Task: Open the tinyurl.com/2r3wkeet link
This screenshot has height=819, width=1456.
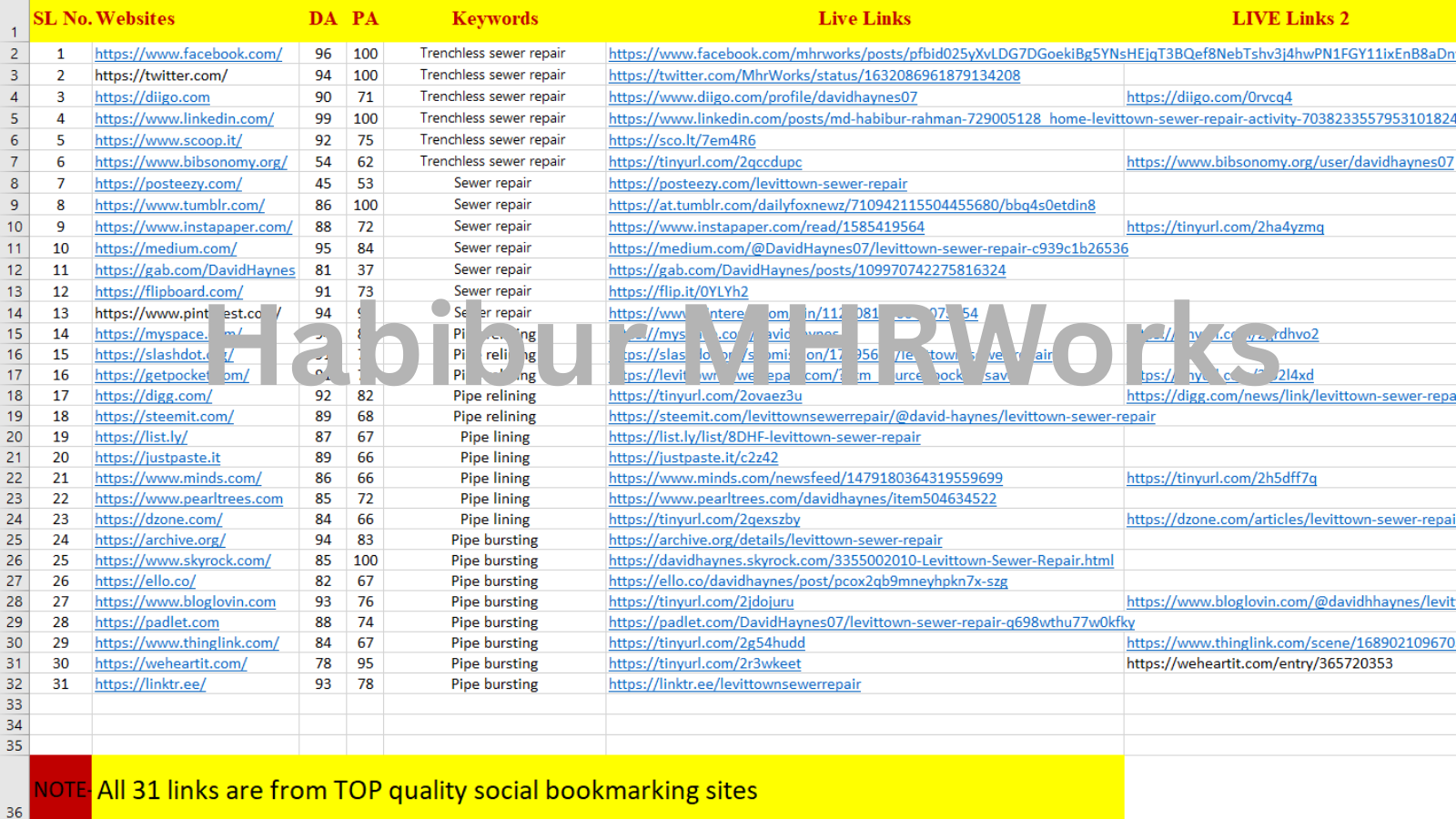Action: click(x=704, y=663)
